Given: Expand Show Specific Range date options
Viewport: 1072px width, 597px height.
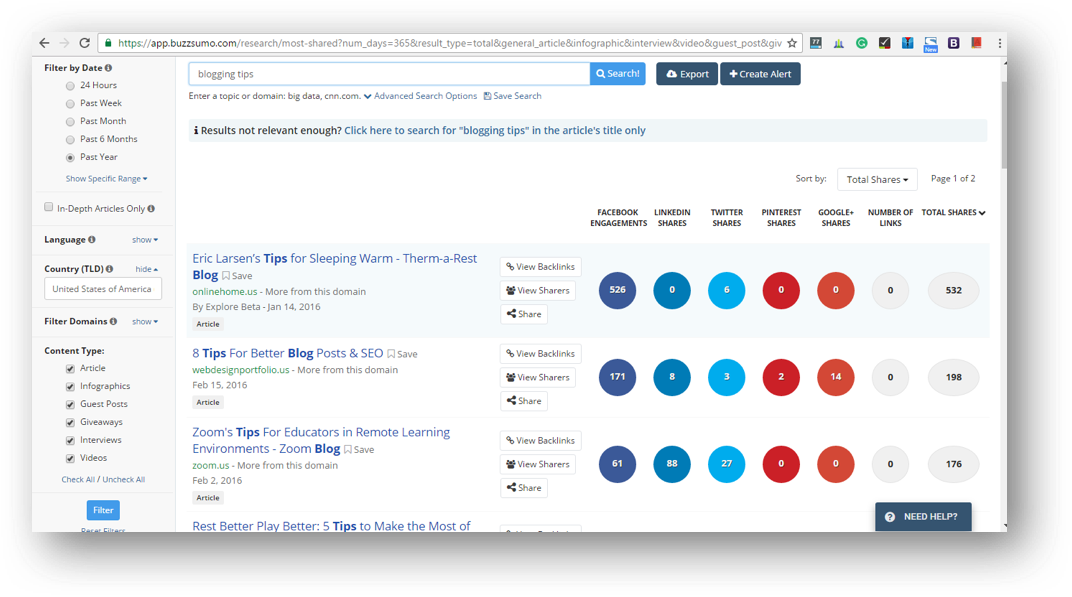Looking at the screenshot, I should [106, 179].
